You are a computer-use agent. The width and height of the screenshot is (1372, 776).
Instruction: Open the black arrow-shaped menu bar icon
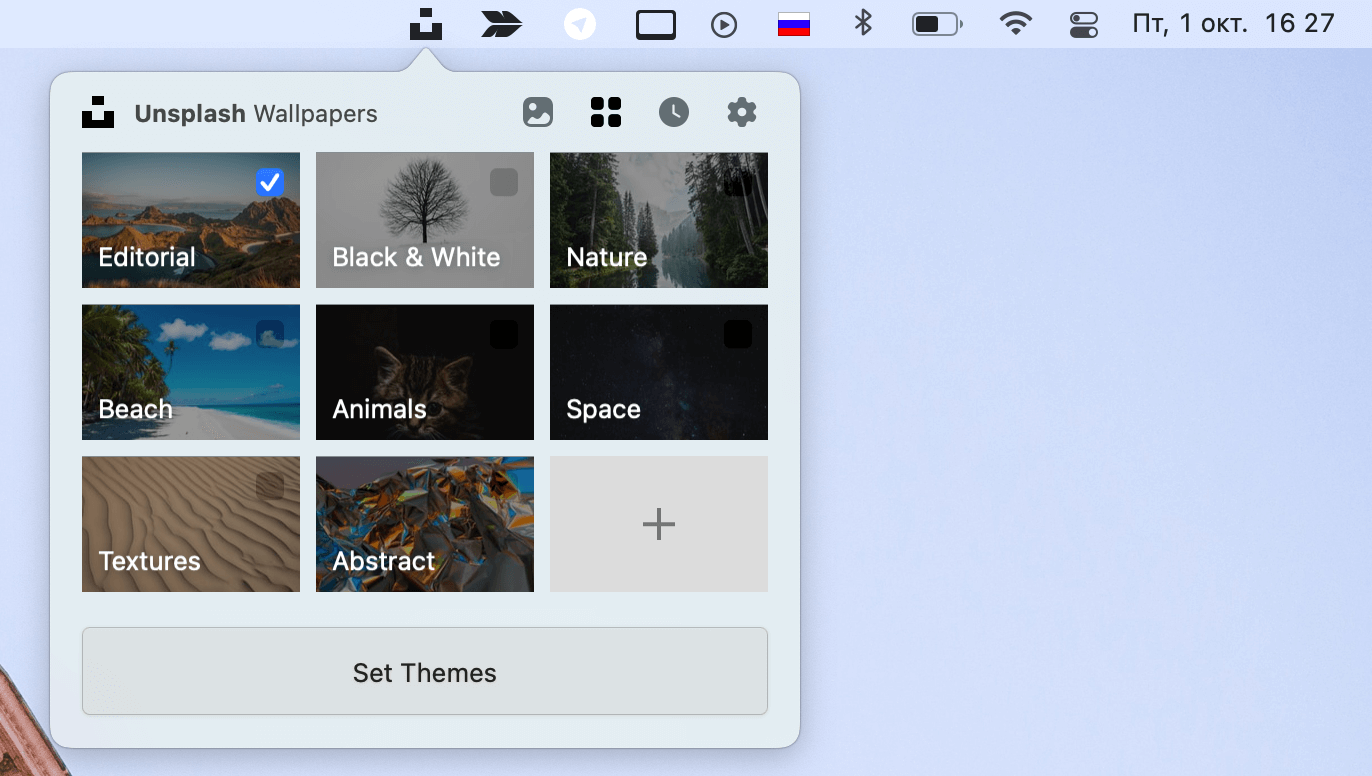pyautogui.click(x=502, y=24)
